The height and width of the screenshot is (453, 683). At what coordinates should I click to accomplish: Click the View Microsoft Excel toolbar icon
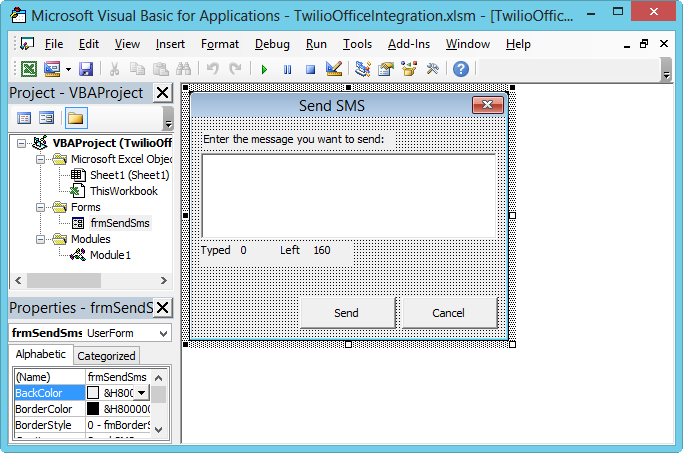(x=29, y=69)
